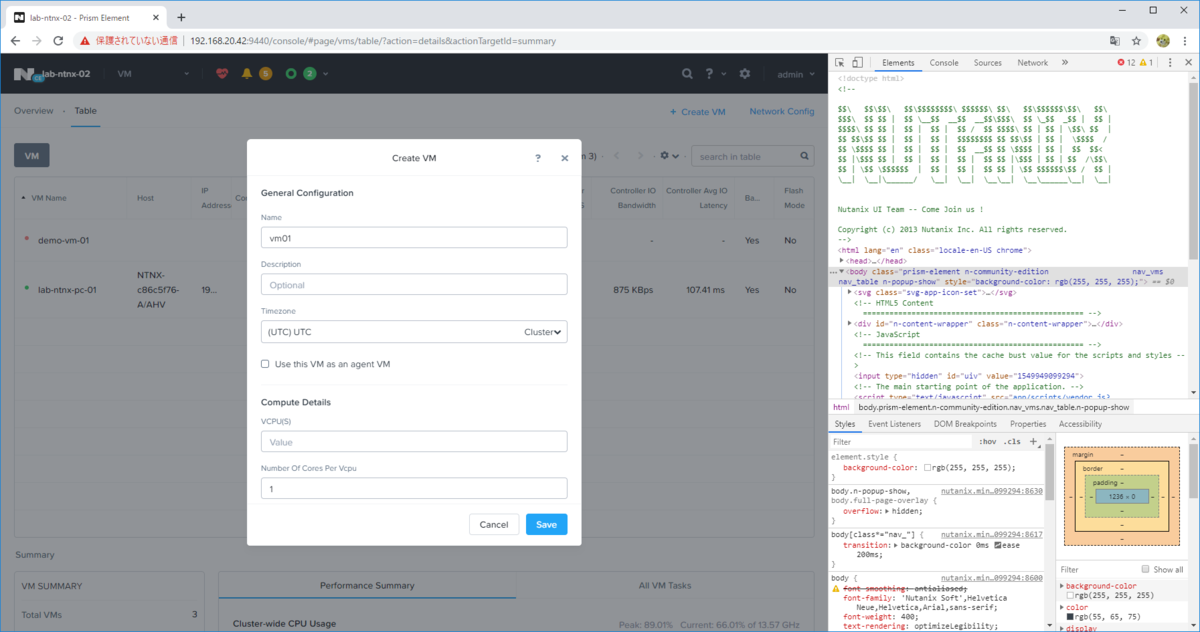Click the html breadcrumb element
The image size is (1200, 632).
(841, 407)
